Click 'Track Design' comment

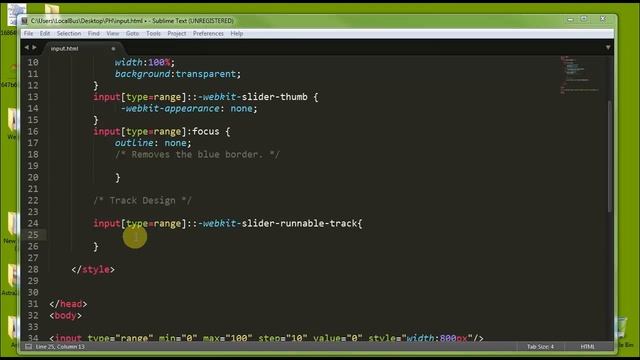click(x=142, y=200)
